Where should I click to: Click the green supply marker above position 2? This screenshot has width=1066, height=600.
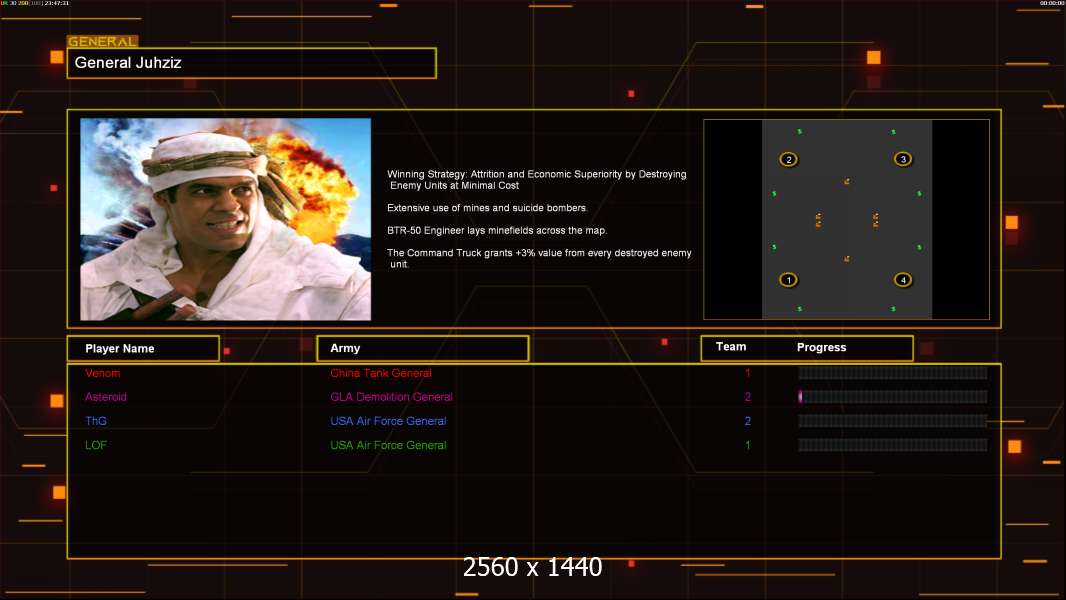click(x=800, y=132)
